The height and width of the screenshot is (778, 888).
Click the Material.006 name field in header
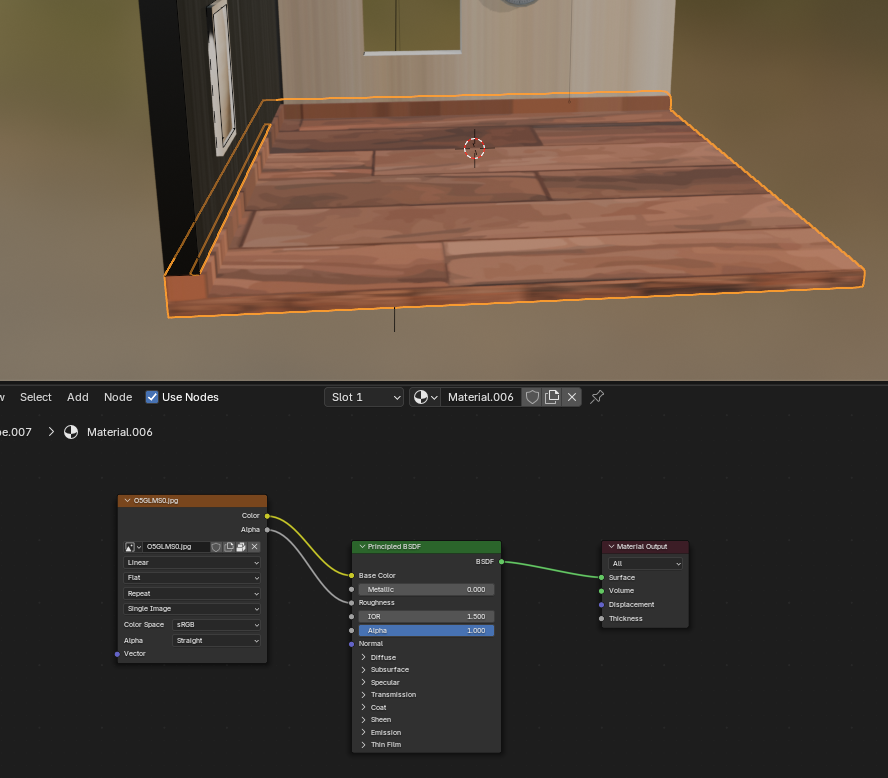tap(481, 397)
